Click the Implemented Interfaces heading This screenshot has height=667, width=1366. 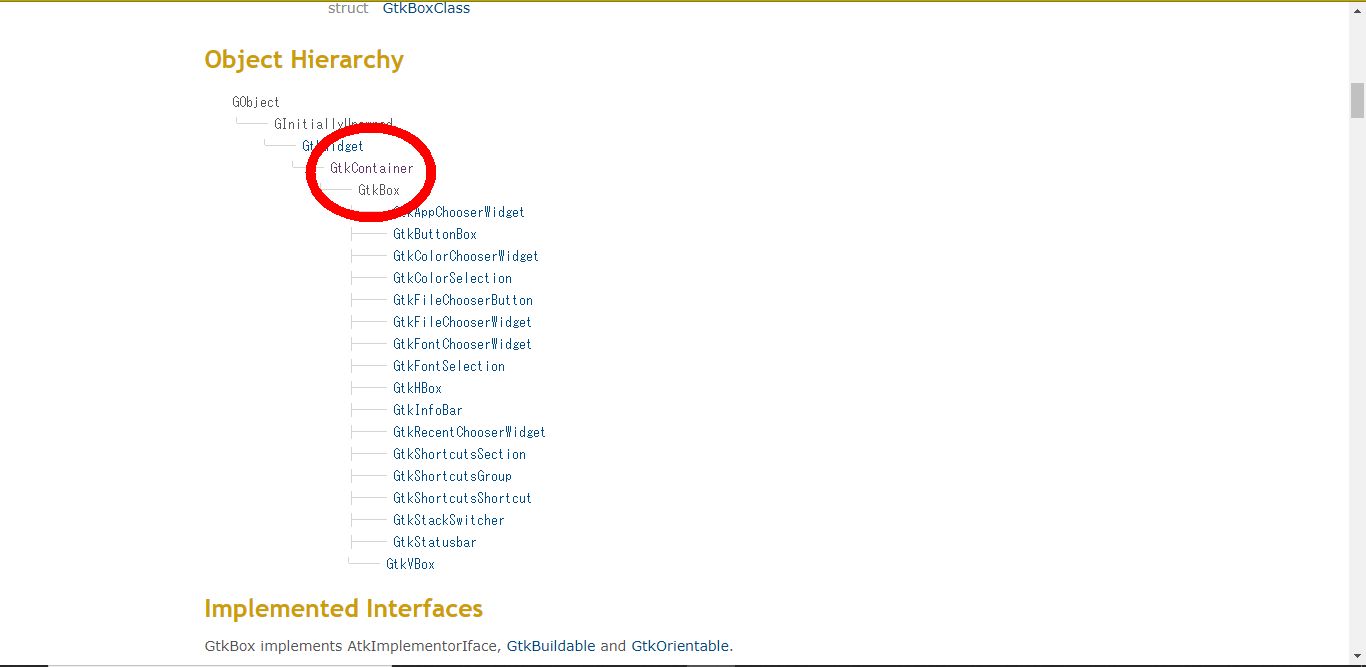344,608
